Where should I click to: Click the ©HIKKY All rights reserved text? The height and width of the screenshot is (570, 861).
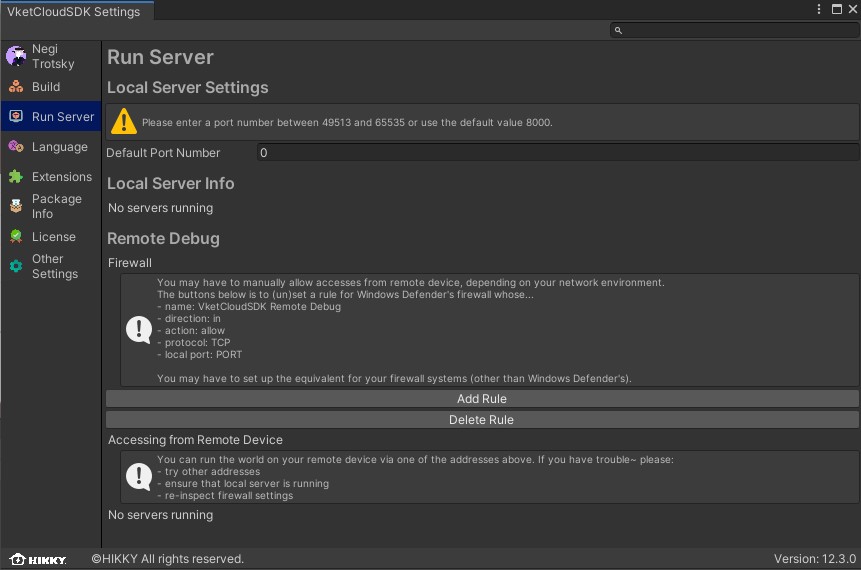[167, 559]
